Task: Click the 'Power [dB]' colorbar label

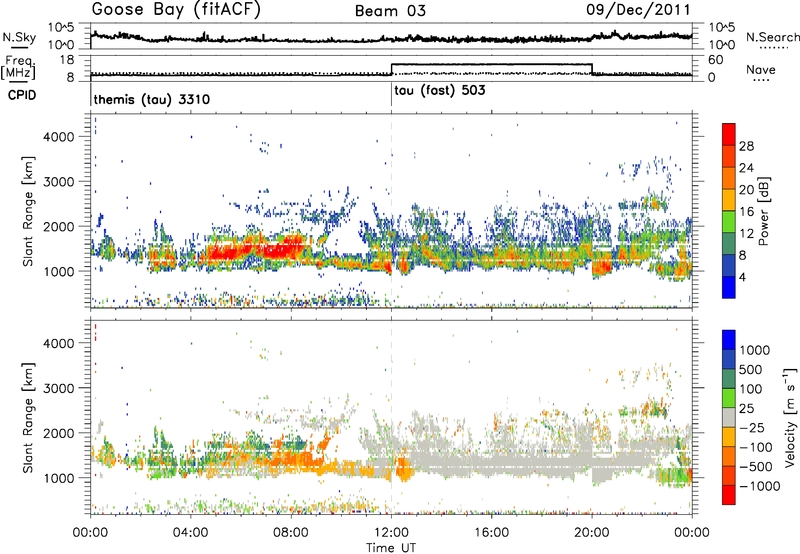Action: click(763, 211)
